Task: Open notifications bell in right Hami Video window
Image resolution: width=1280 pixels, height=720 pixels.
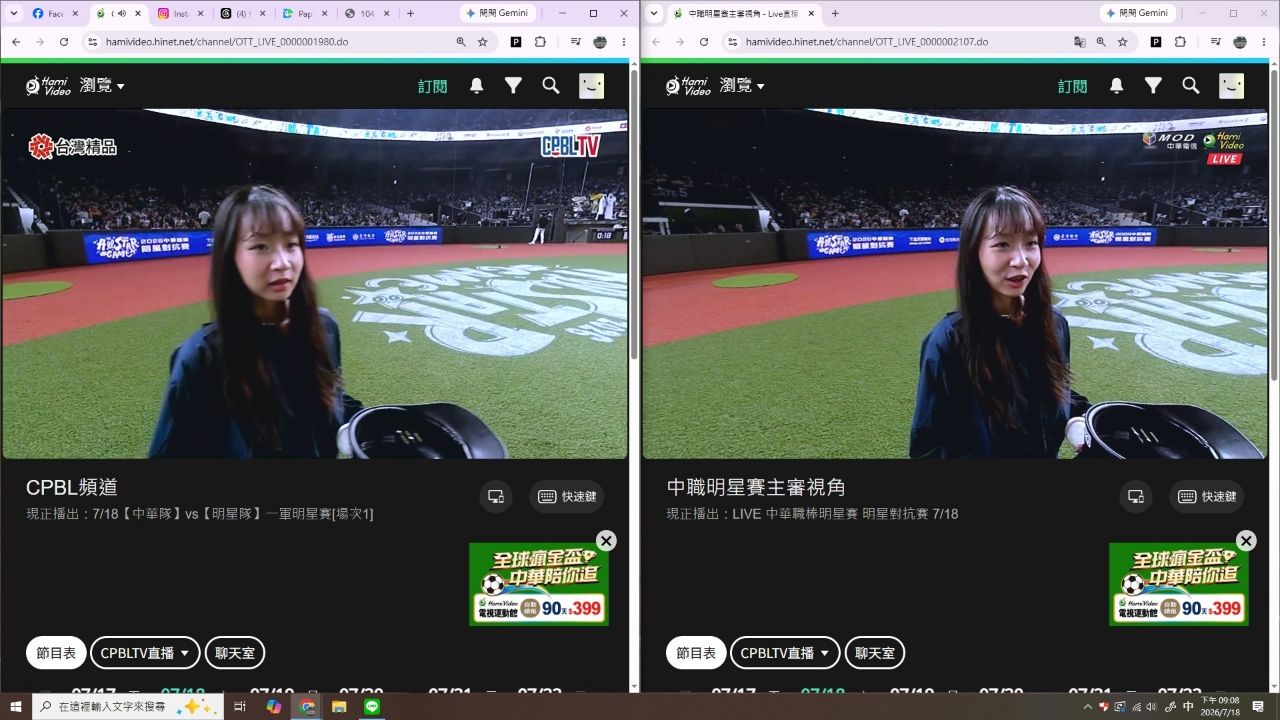Action: [1117, 86]
